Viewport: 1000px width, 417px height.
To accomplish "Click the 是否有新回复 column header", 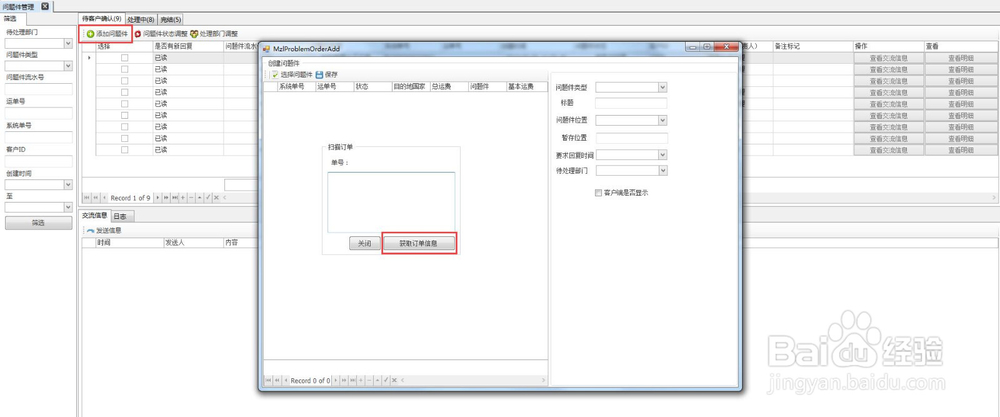I will pyautogui.click(x=188, y=47).
